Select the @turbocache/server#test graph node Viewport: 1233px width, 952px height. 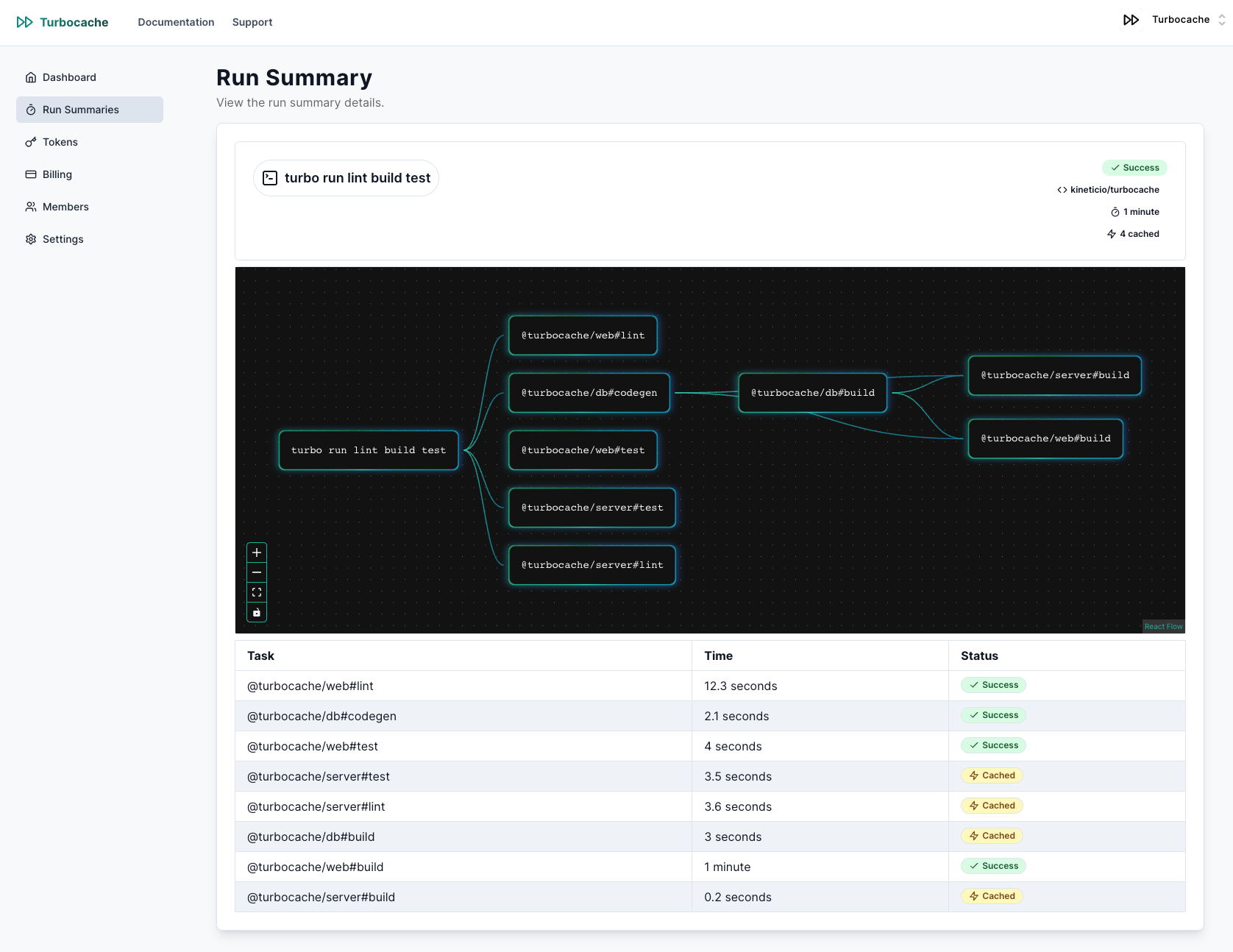tap(592, 508)
